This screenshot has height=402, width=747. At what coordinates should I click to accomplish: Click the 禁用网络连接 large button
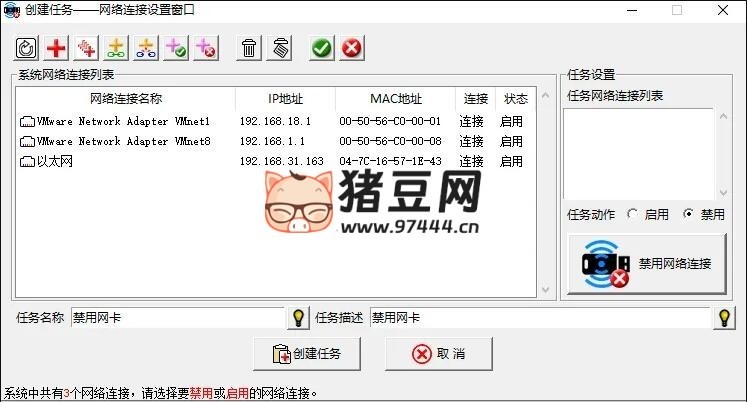pyautogui.click(x=646, y=264)
